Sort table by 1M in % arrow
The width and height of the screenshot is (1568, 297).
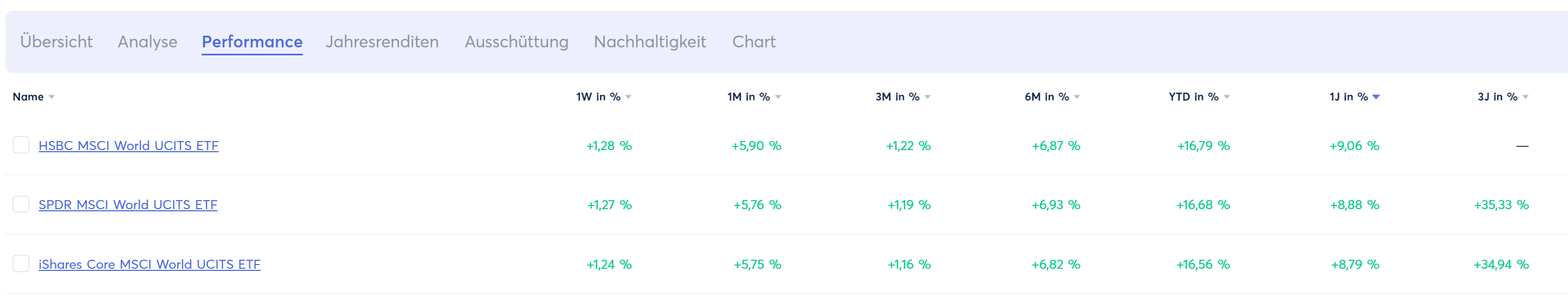[778, 97]
